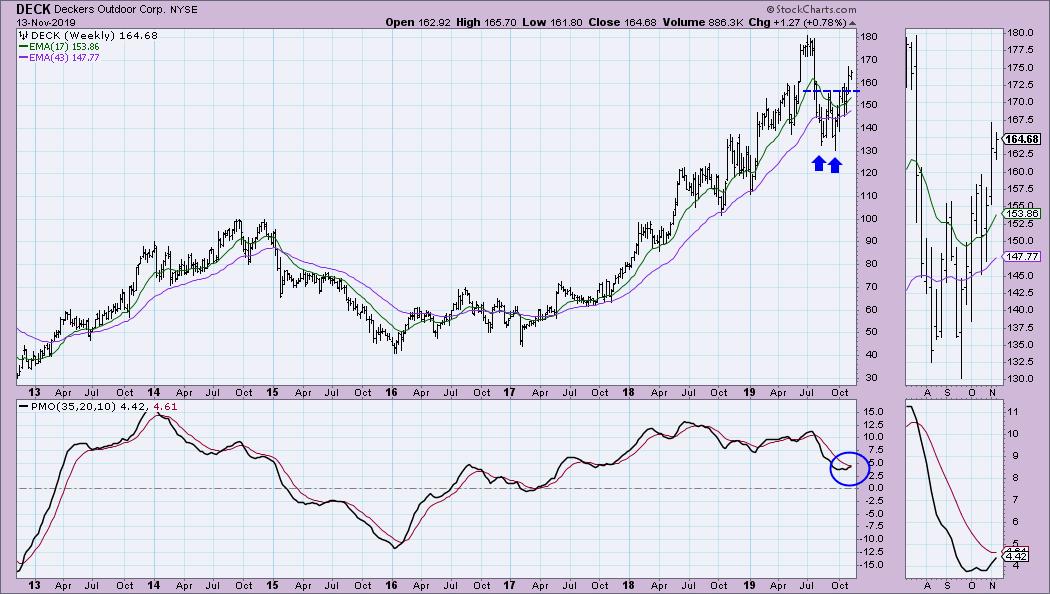Viewport: 1050px width, 594px height.
Task: Click the PMO(35,20,10) indicator label
Action: 72,406
